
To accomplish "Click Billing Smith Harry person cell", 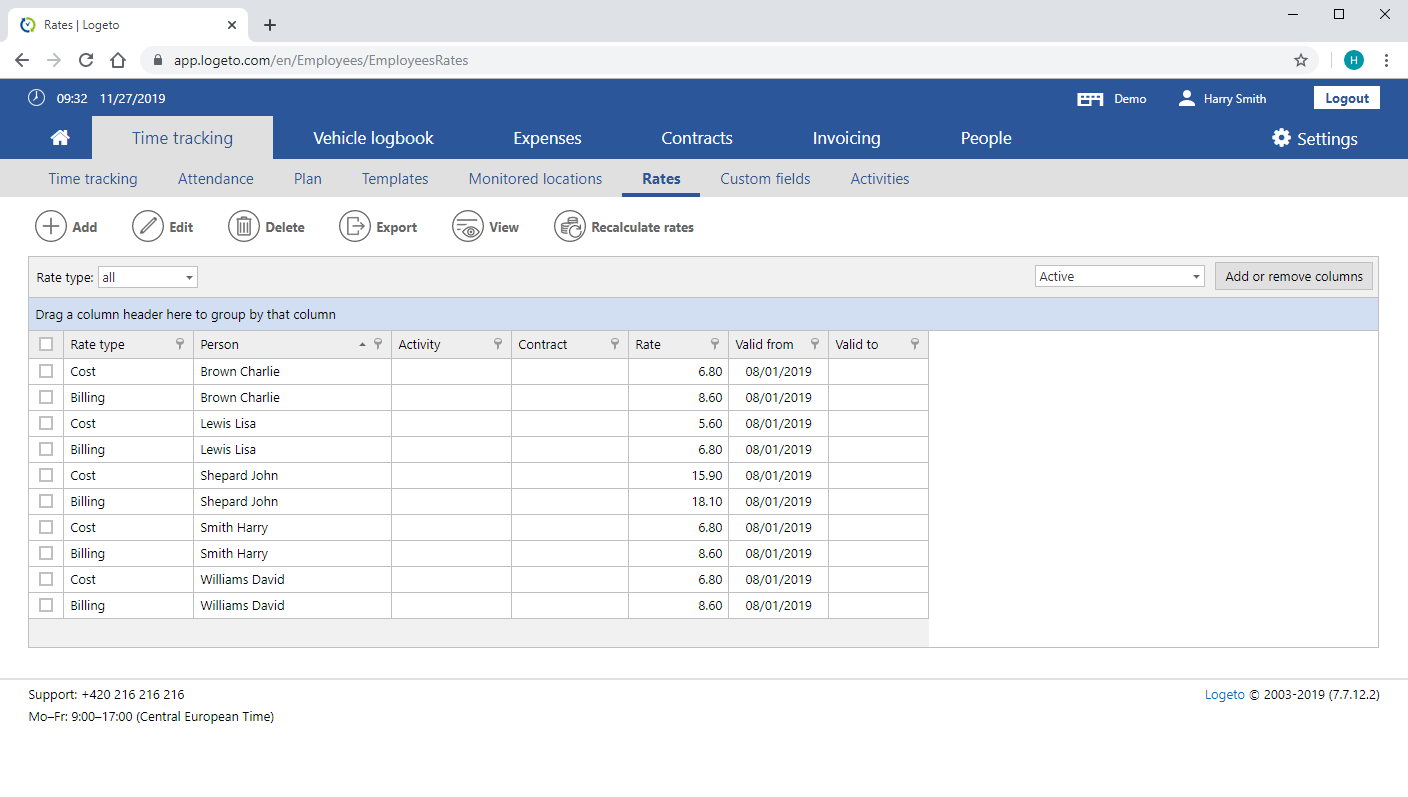I will coord(292,553).
